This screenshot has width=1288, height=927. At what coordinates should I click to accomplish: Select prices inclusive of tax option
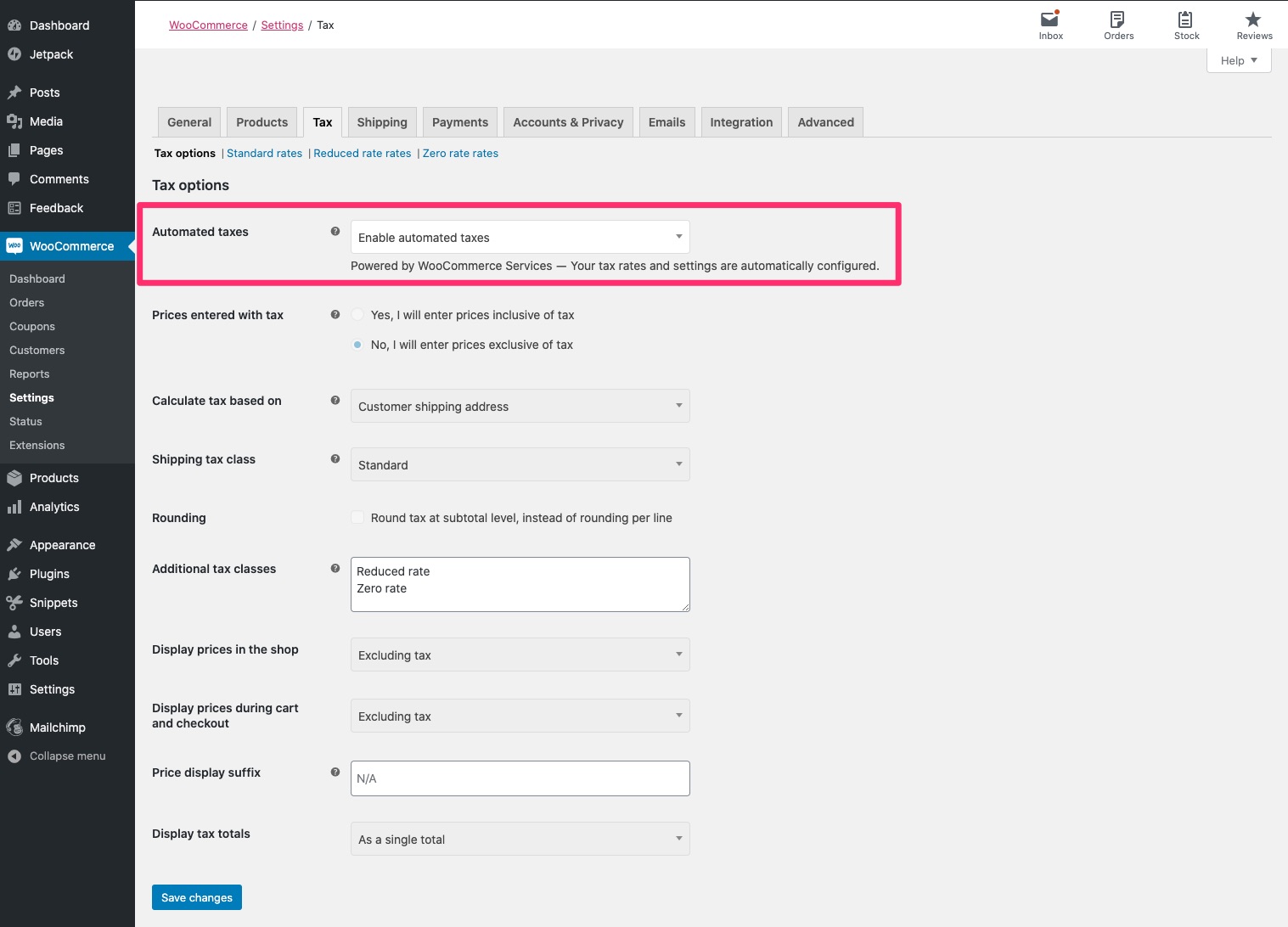click(x=357, y=314)
